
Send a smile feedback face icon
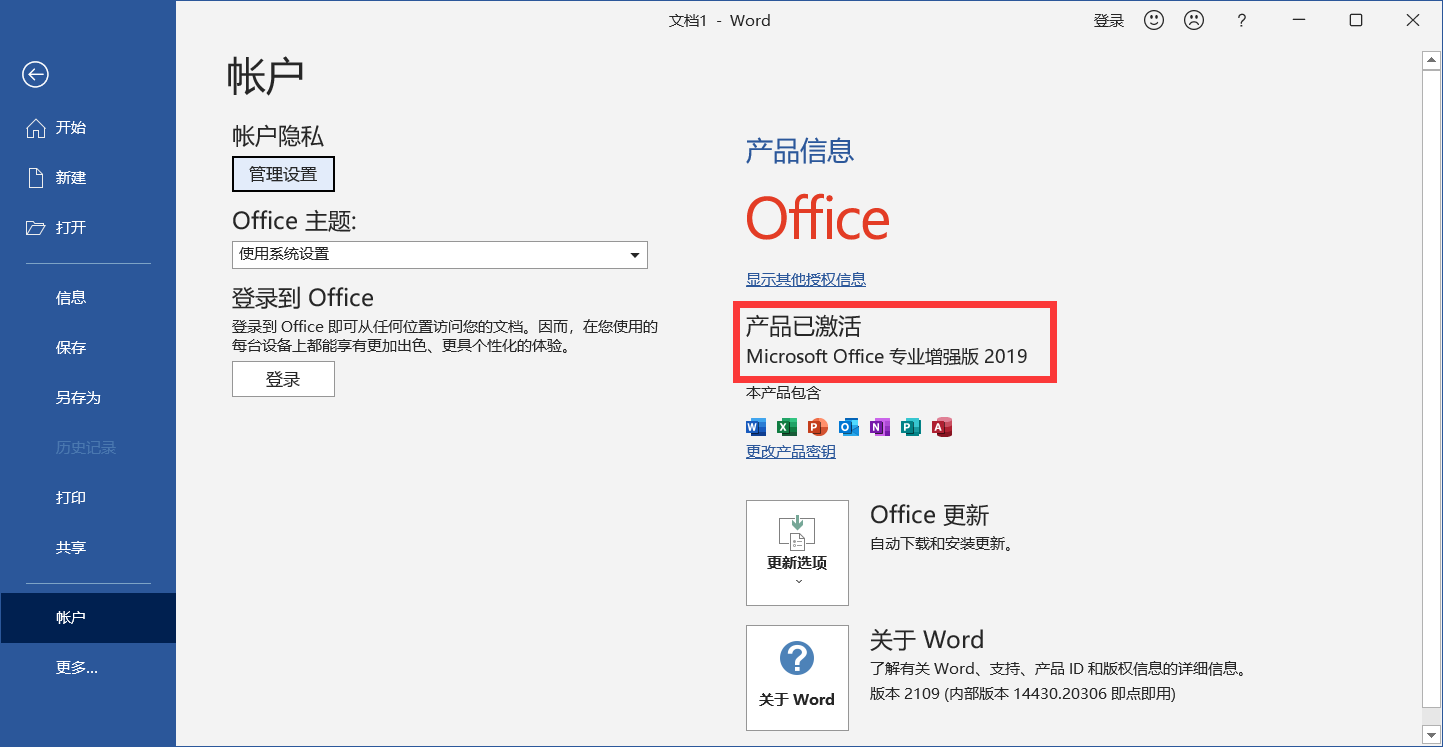coord(1154,20)
